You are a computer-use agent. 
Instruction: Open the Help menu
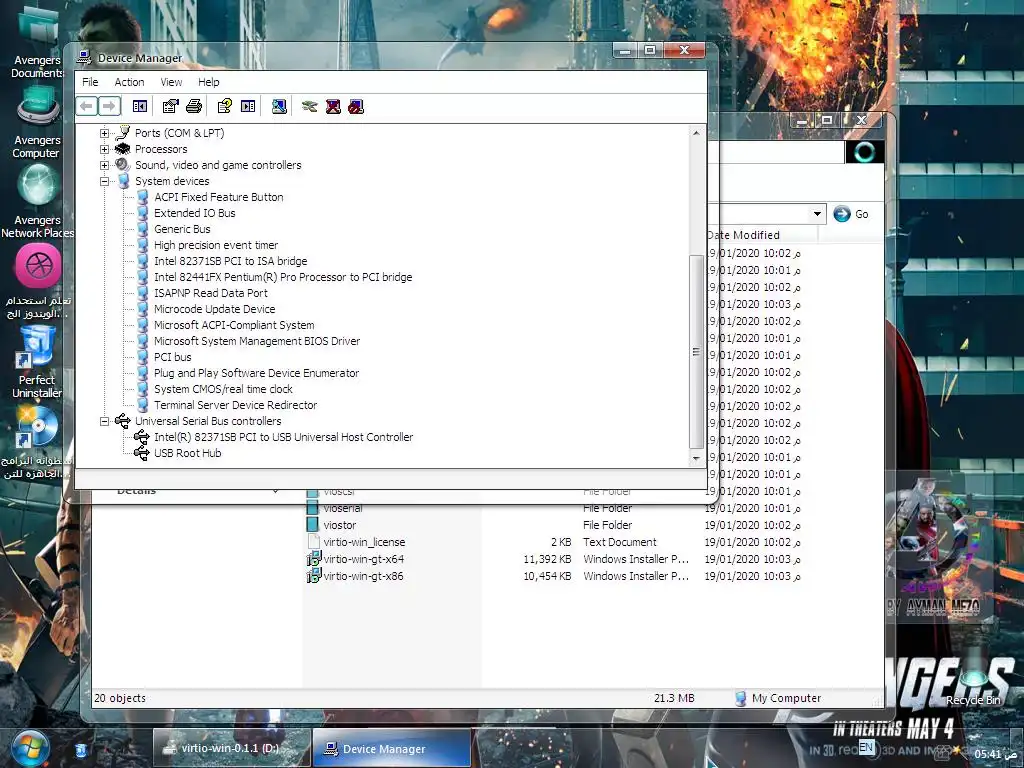[208, 82]
